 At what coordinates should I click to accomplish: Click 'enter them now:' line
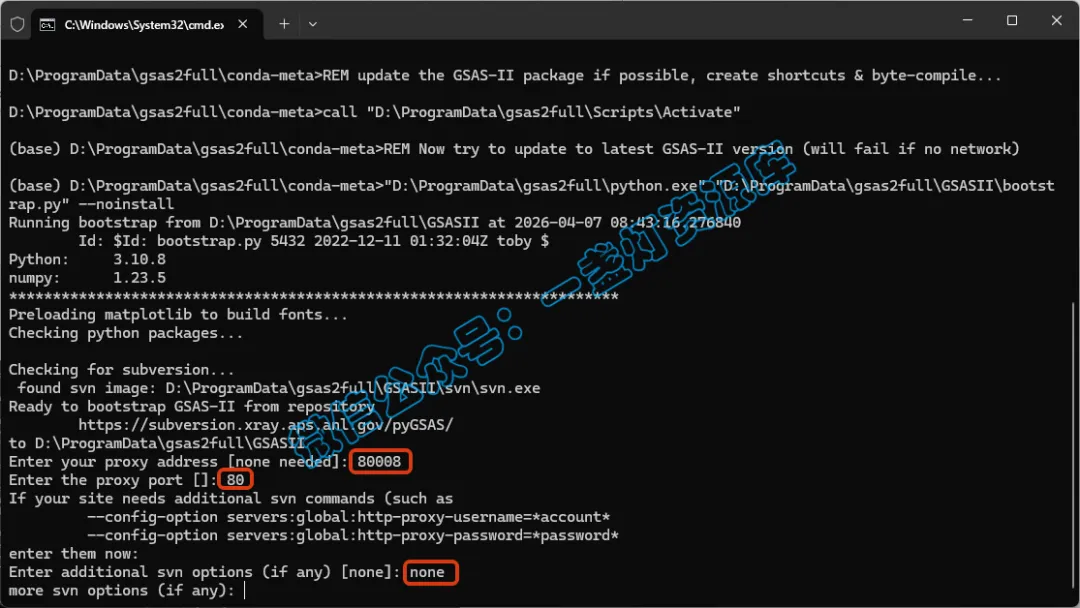(73, 554)
